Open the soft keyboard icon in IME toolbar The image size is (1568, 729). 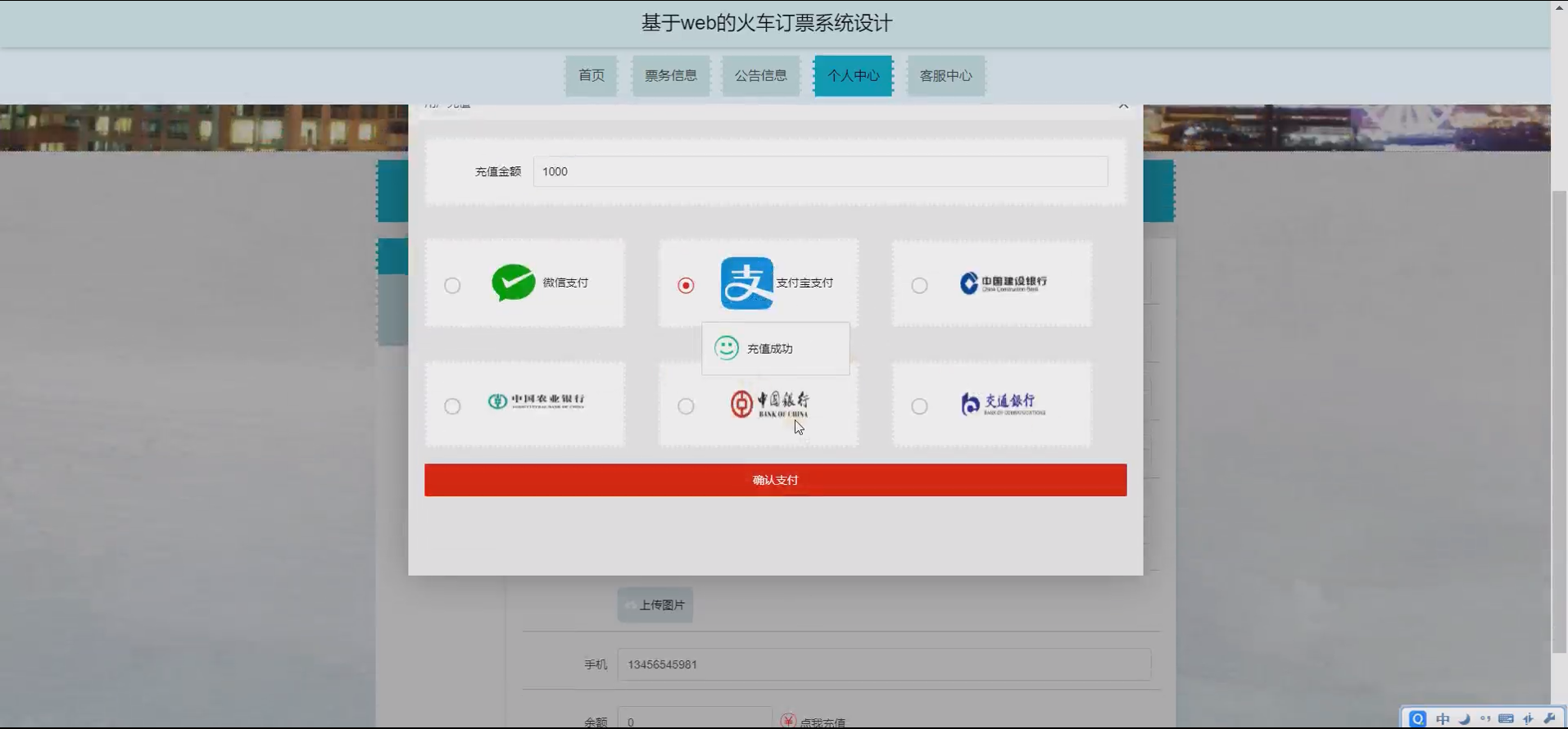tap(1506, 718)
